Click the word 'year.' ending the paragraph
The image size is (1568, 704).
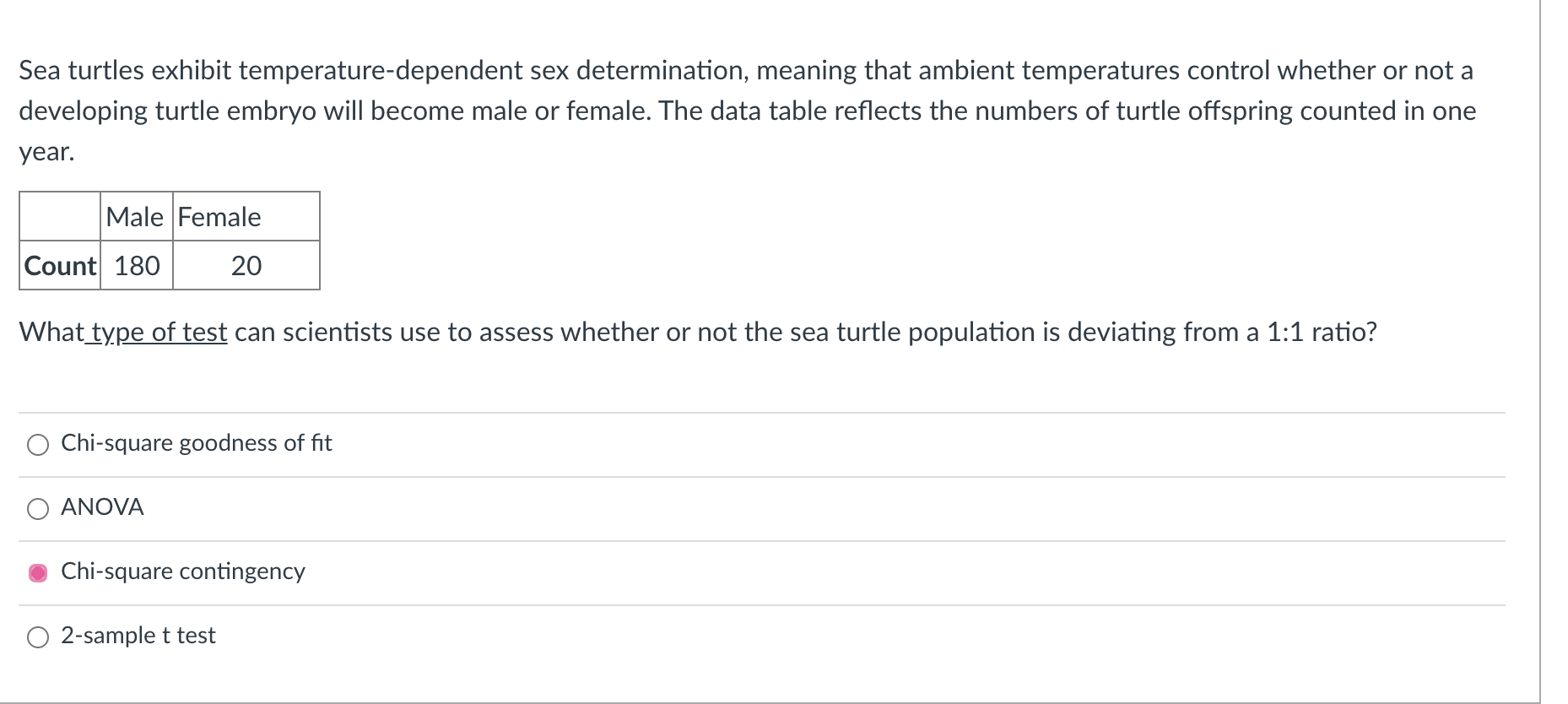tap(46, 152)
